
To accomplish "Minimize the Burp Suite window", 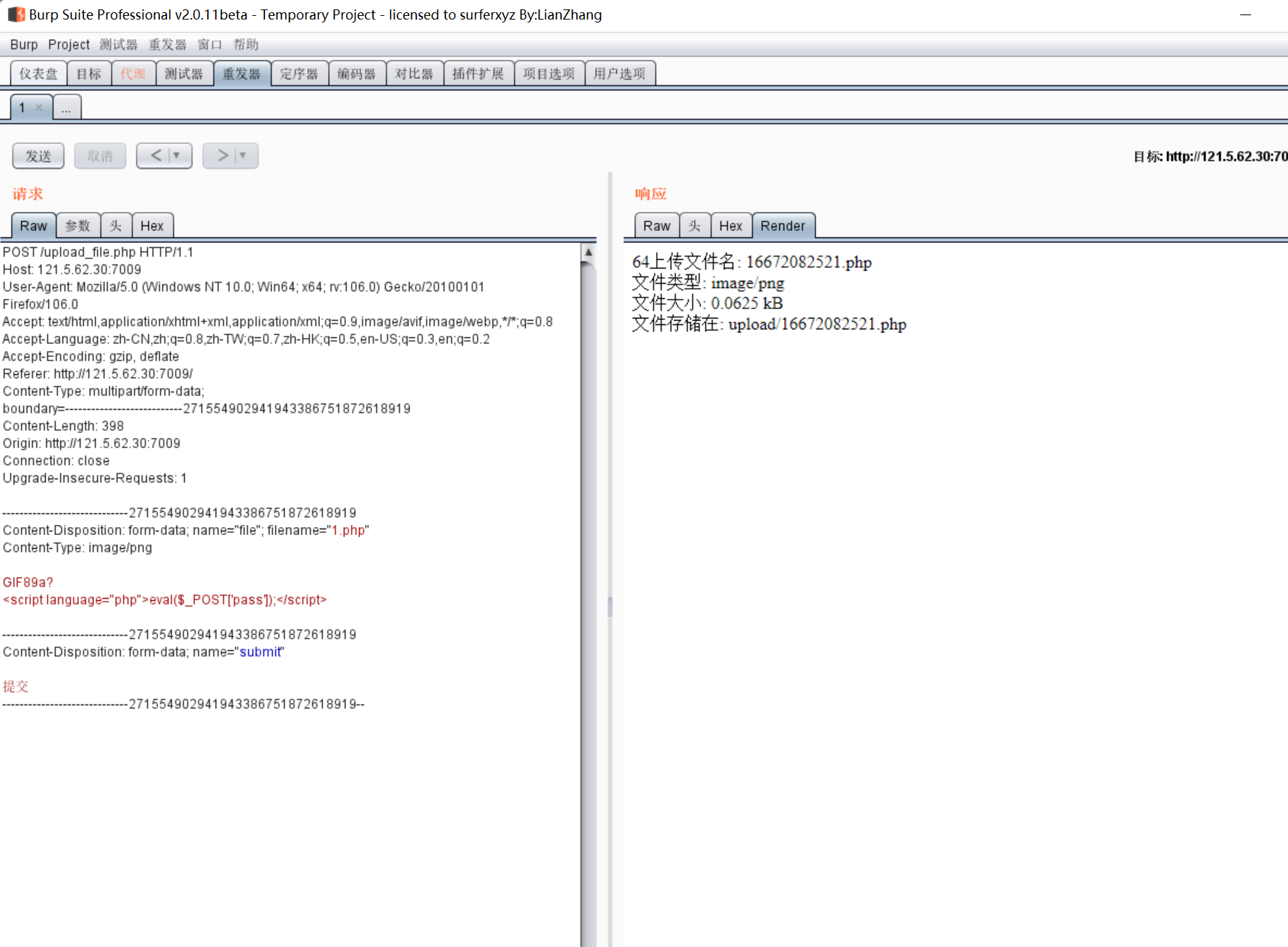I will 1245,14.
